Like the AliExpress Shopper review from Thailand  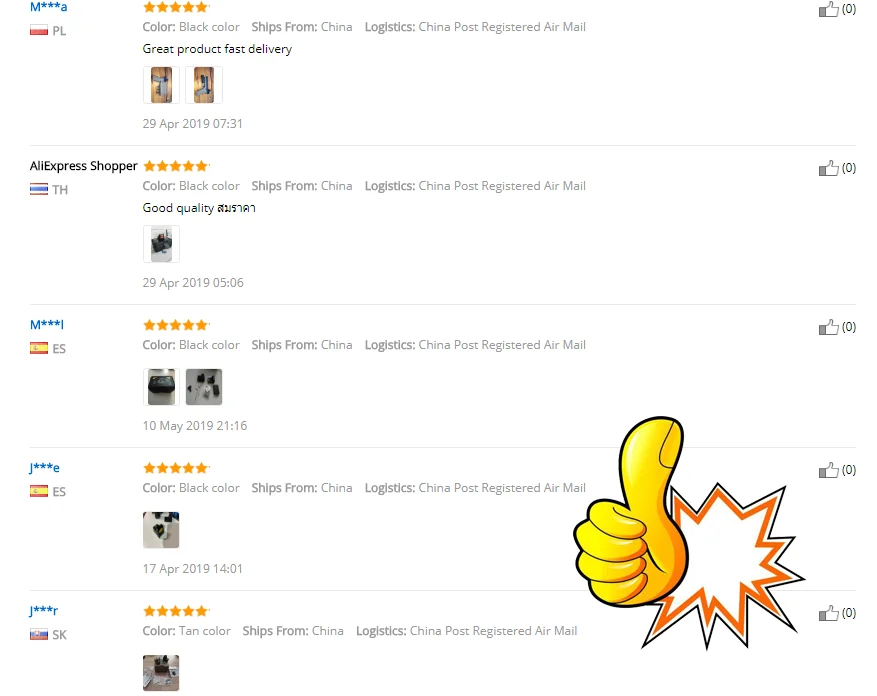(828, 168)
